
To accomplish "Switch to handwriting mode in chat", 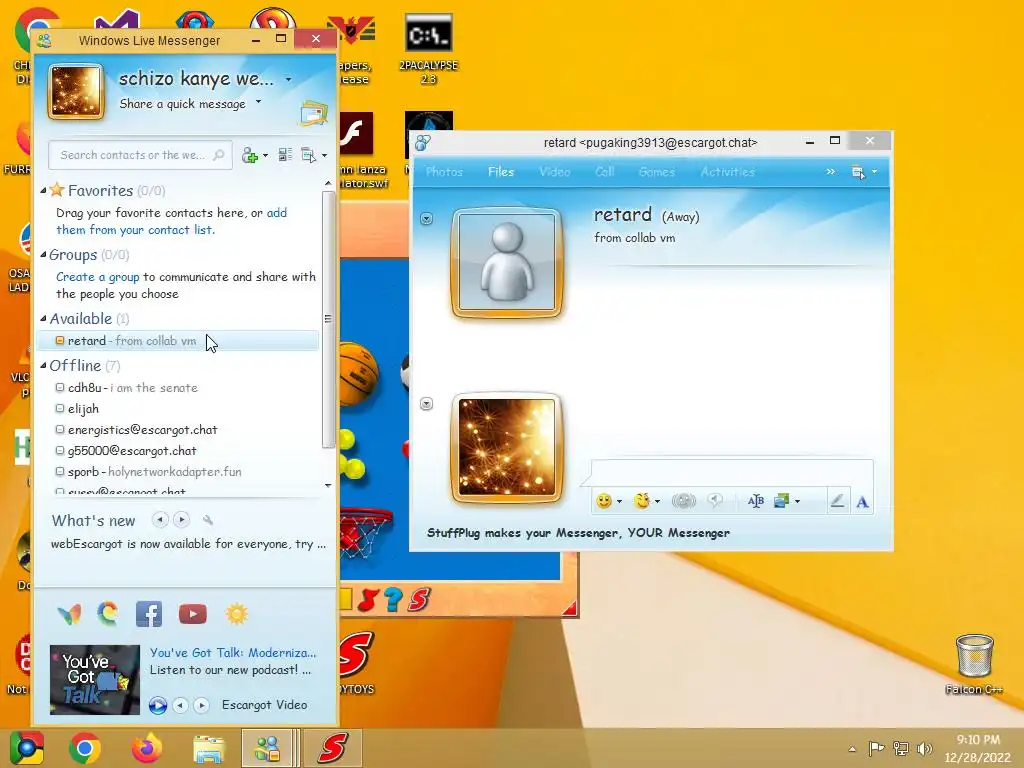I will pyautogui.click(x=837, y=501).
